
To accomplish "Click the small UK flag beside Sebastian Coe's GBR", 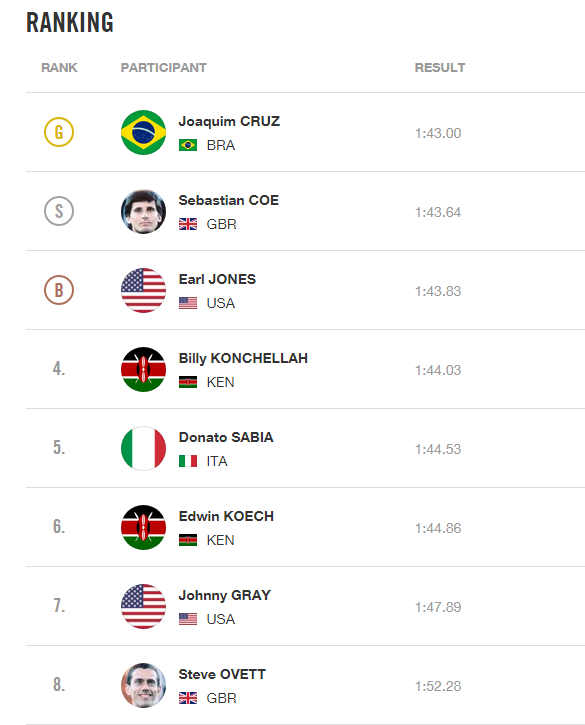I will coord(188,224).
